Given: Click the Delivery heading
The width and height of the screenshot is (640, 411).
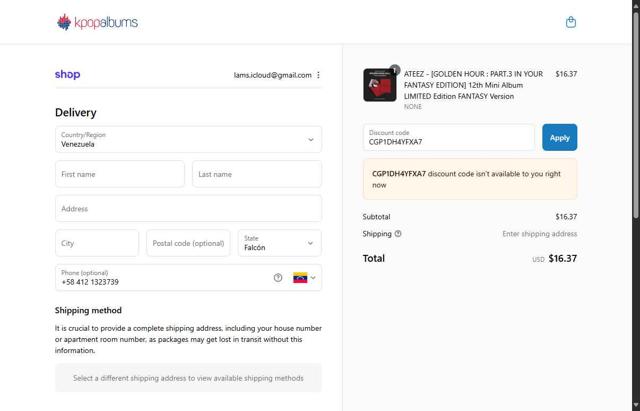Looking at the screenshot, I should click(76, 112).
